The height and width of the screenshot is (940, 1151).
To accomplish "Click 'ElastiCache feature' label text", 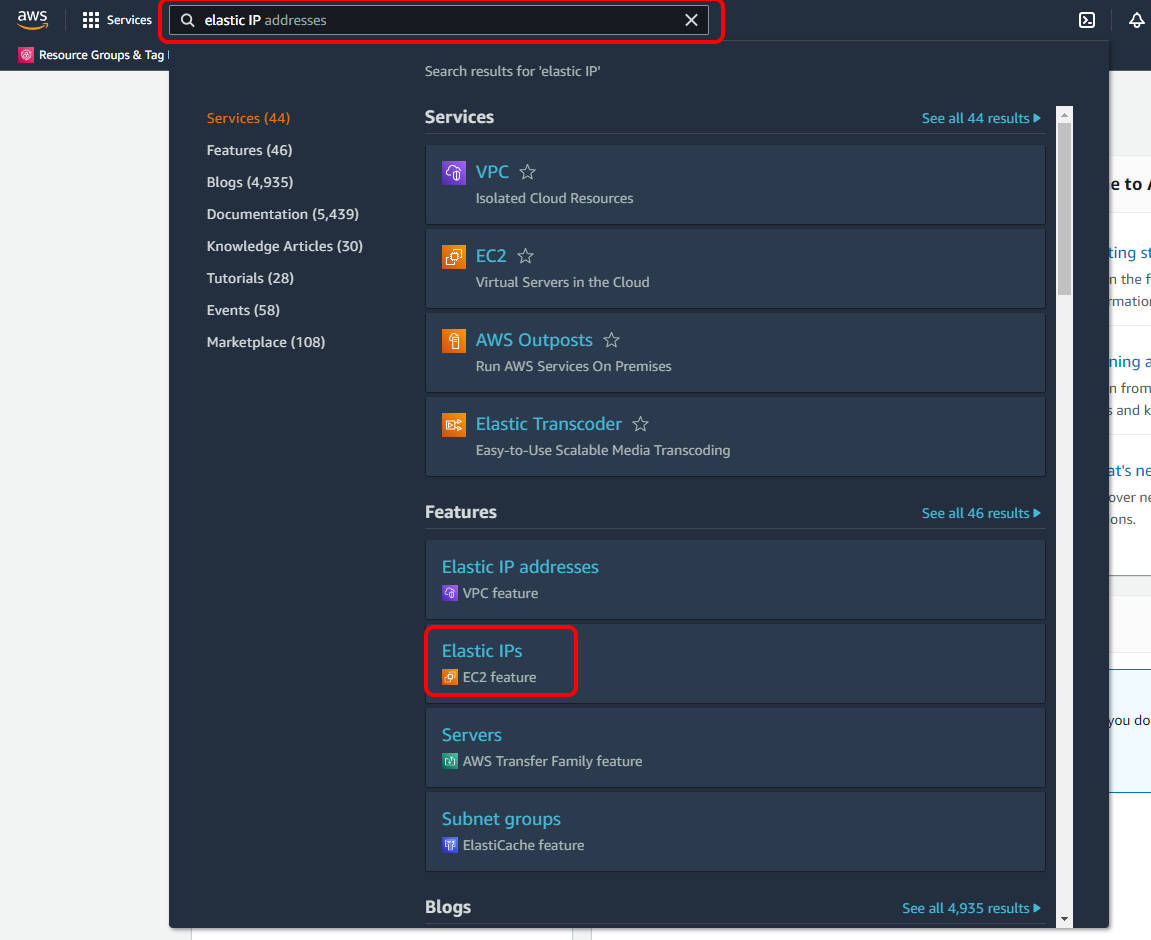I will pos(523,845).
